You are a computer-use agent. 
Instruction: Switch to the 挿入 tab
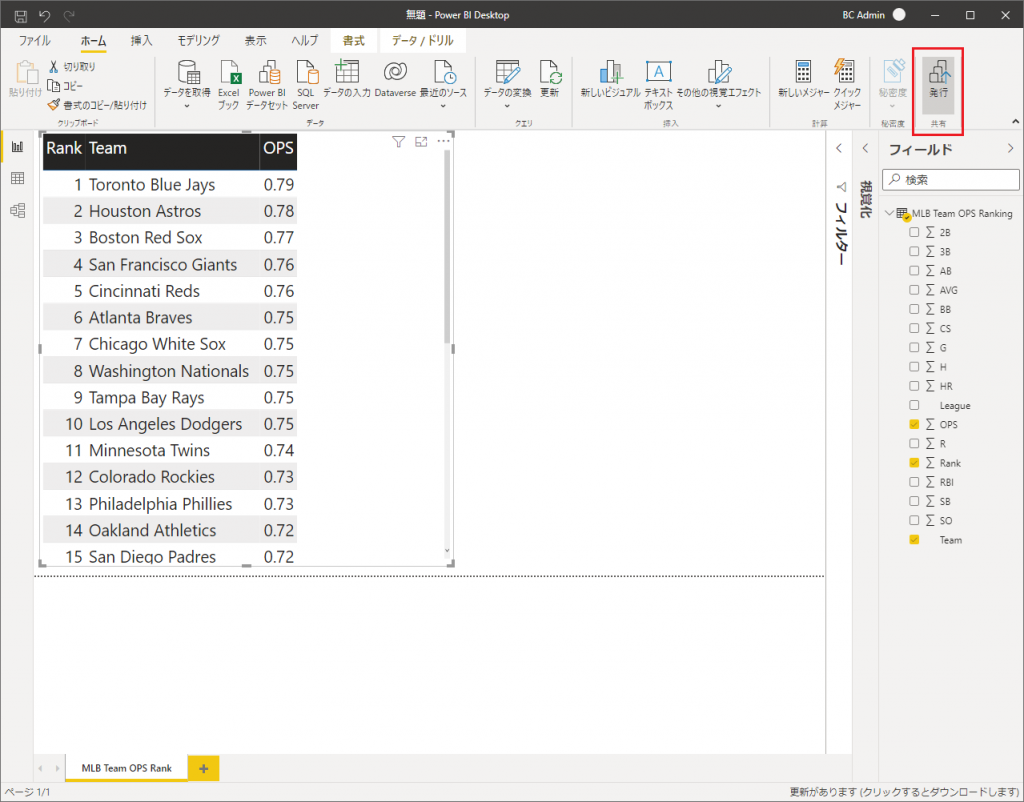tap(141, 40)
